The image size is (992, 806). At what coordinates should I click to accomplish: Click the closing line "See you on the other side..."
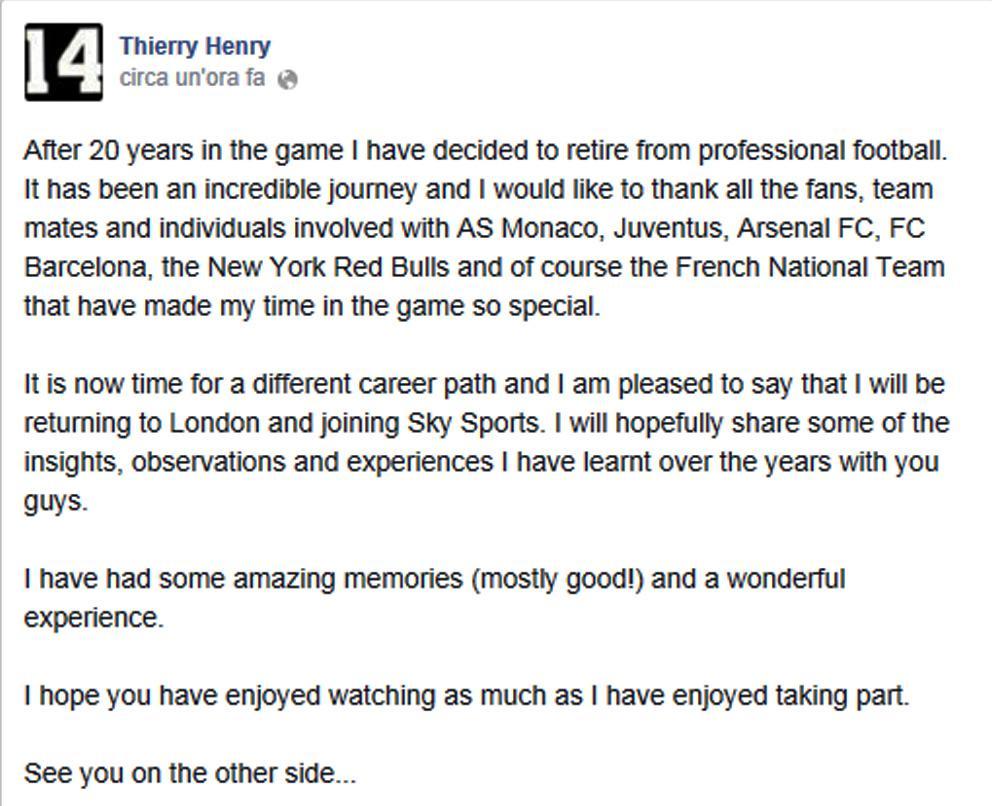(x=190, y=773)
